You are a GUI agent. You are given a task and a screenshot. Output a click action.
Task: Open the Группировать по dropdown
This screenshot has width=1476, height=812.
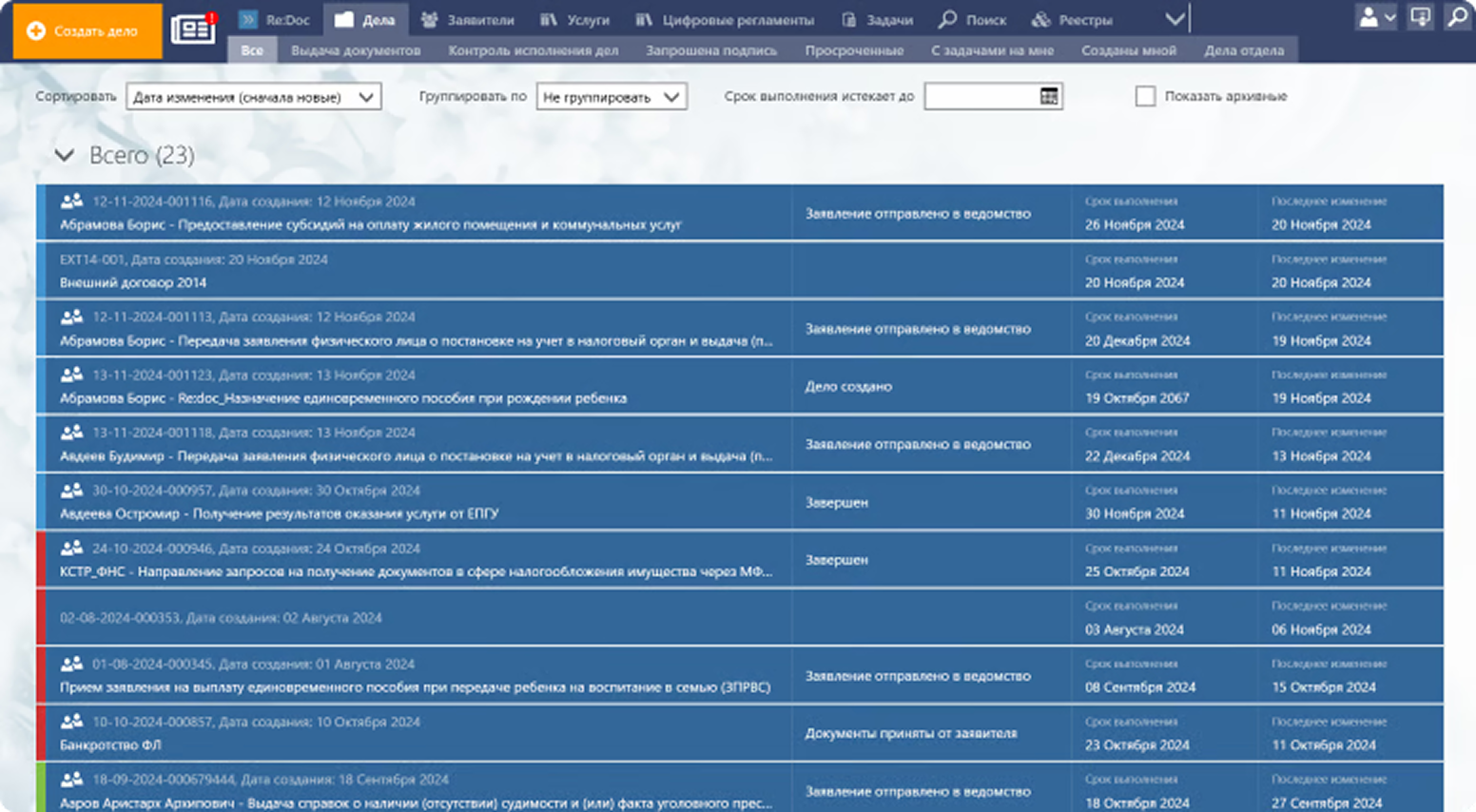(611, 97)
